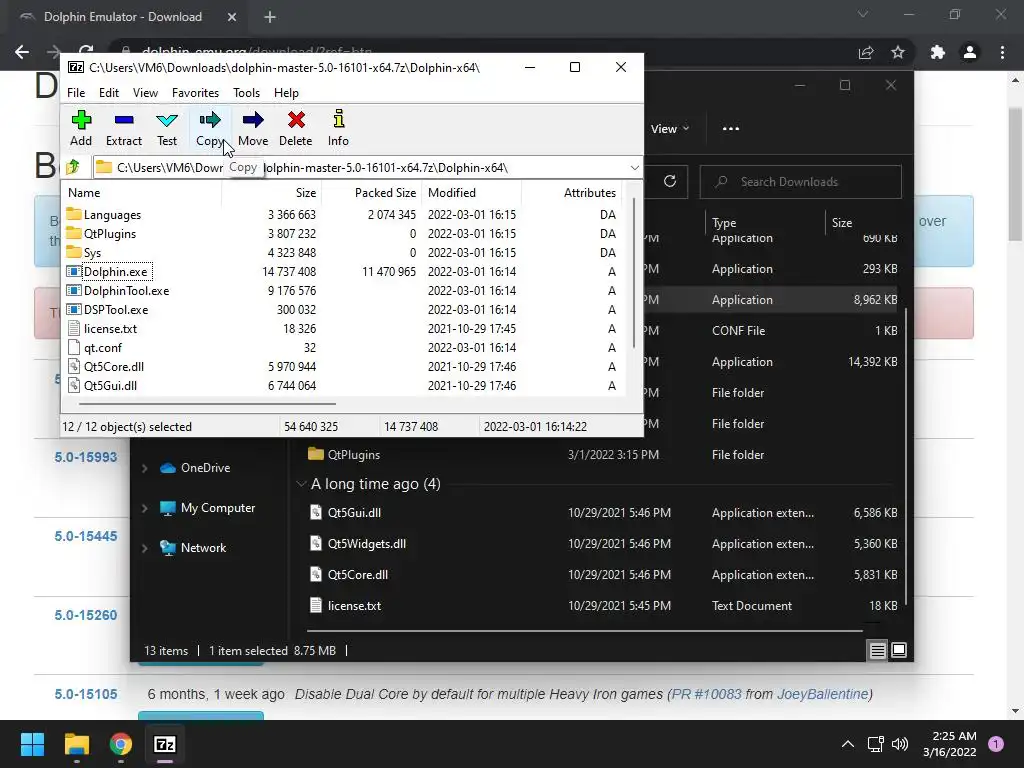
Task: Open the See more (three dots) Explorer menu
Action: point(731,129)
